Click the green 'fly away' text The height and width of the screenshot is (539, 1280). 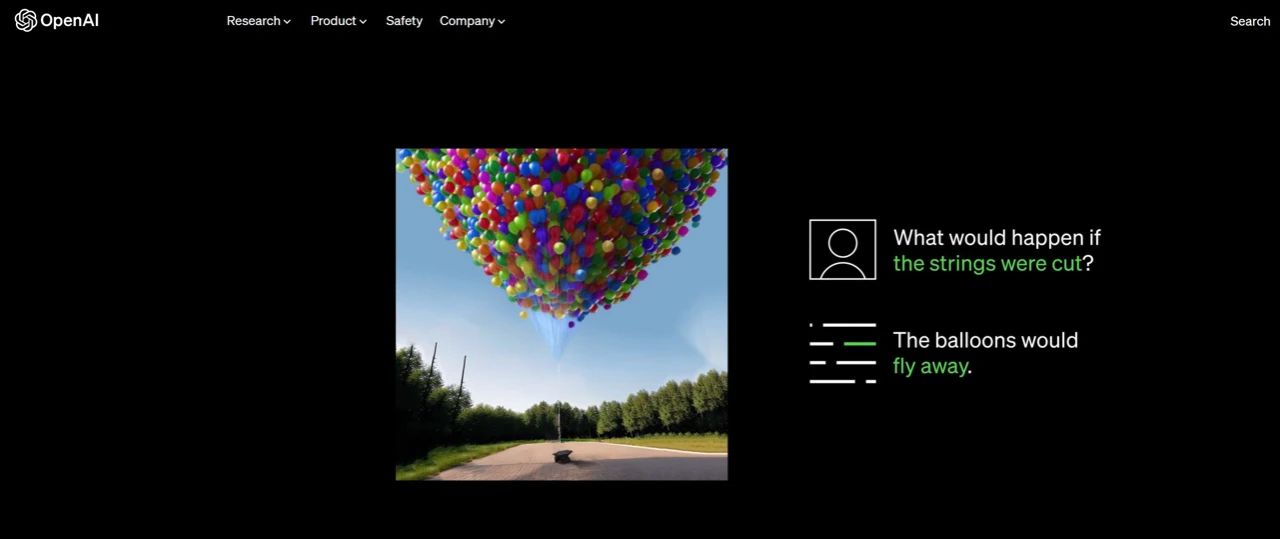(930, 366)
